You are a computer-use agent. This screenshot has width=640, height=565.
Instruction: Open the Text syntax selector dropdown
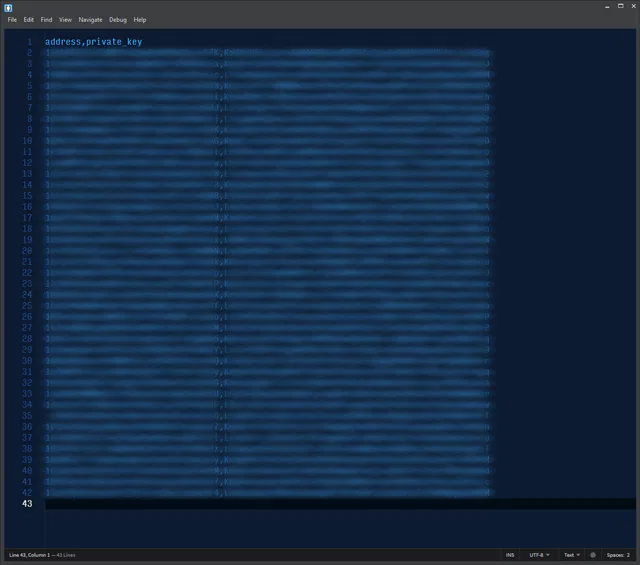(x=571, y=555)
